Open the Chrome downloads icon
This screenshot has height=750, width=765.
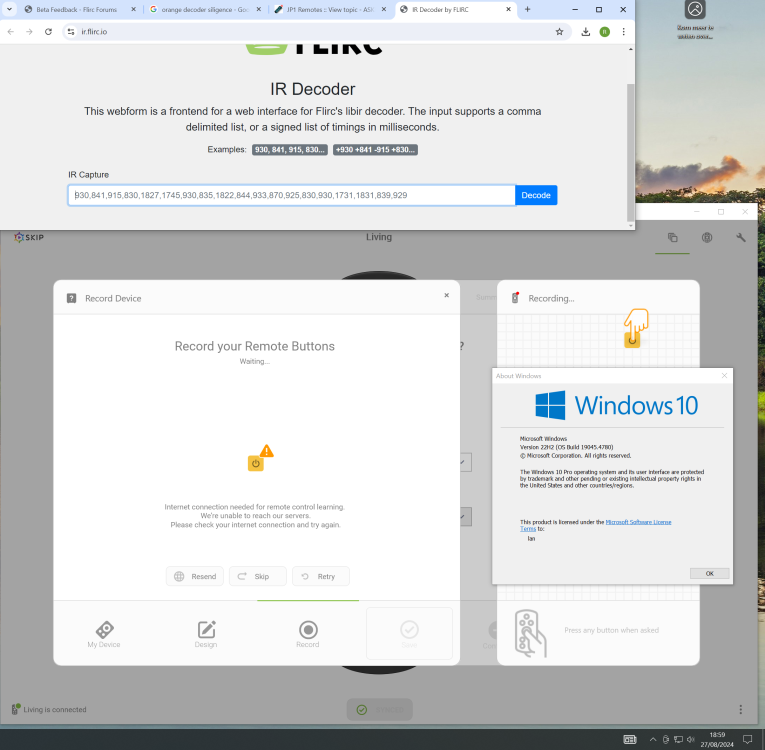(585, 32)
